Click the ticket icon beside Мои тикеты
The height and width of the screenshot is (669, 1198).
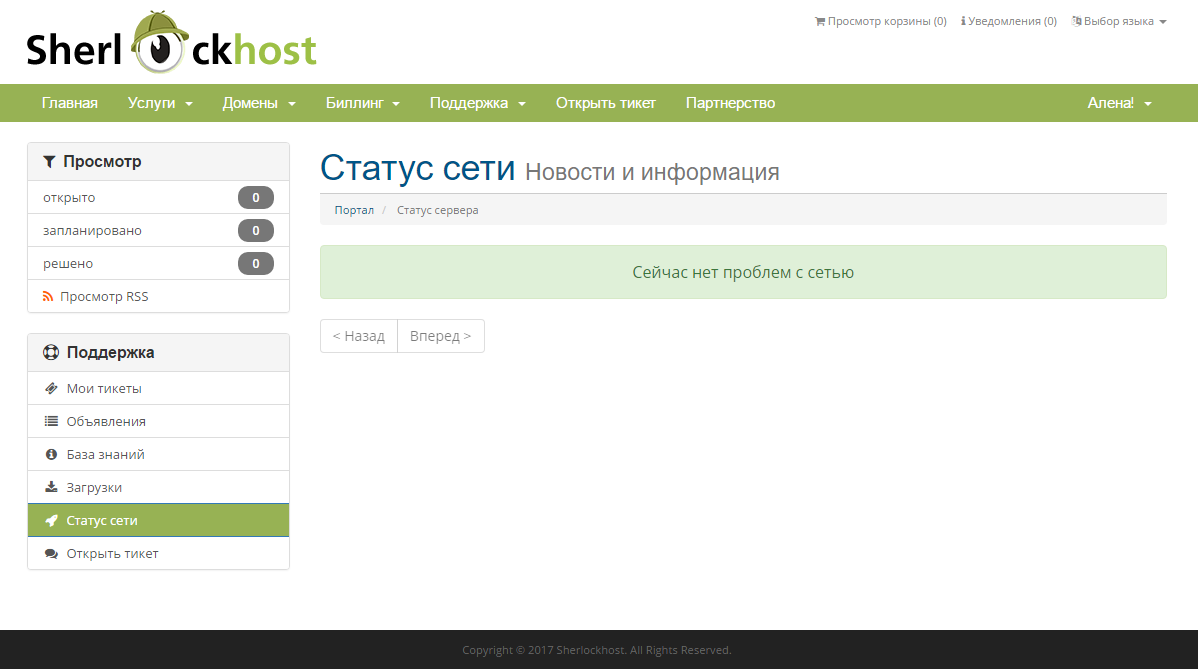pos(51,389)
